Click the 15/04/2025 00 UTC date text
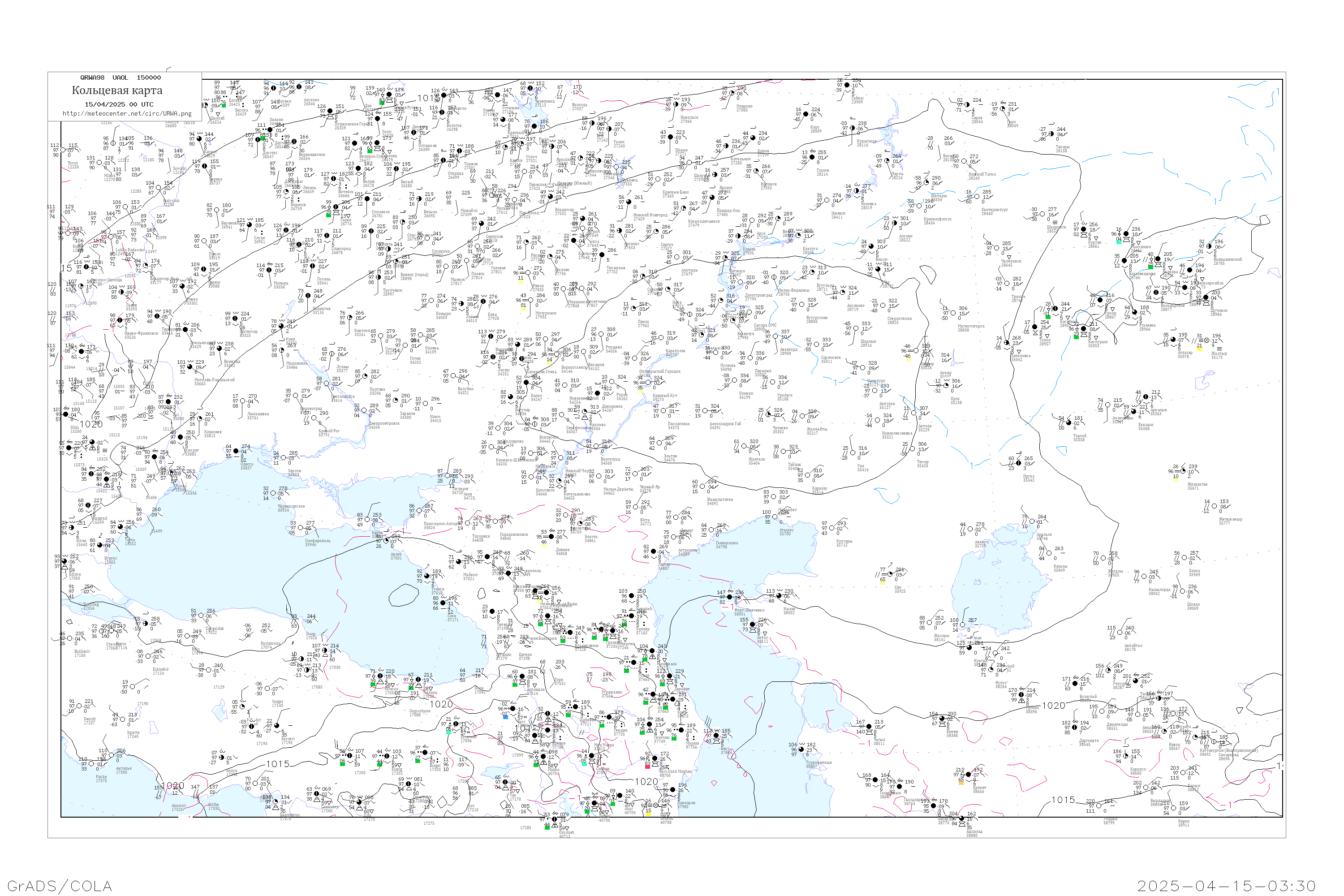The image size is (1344, 896). point(119,104)
